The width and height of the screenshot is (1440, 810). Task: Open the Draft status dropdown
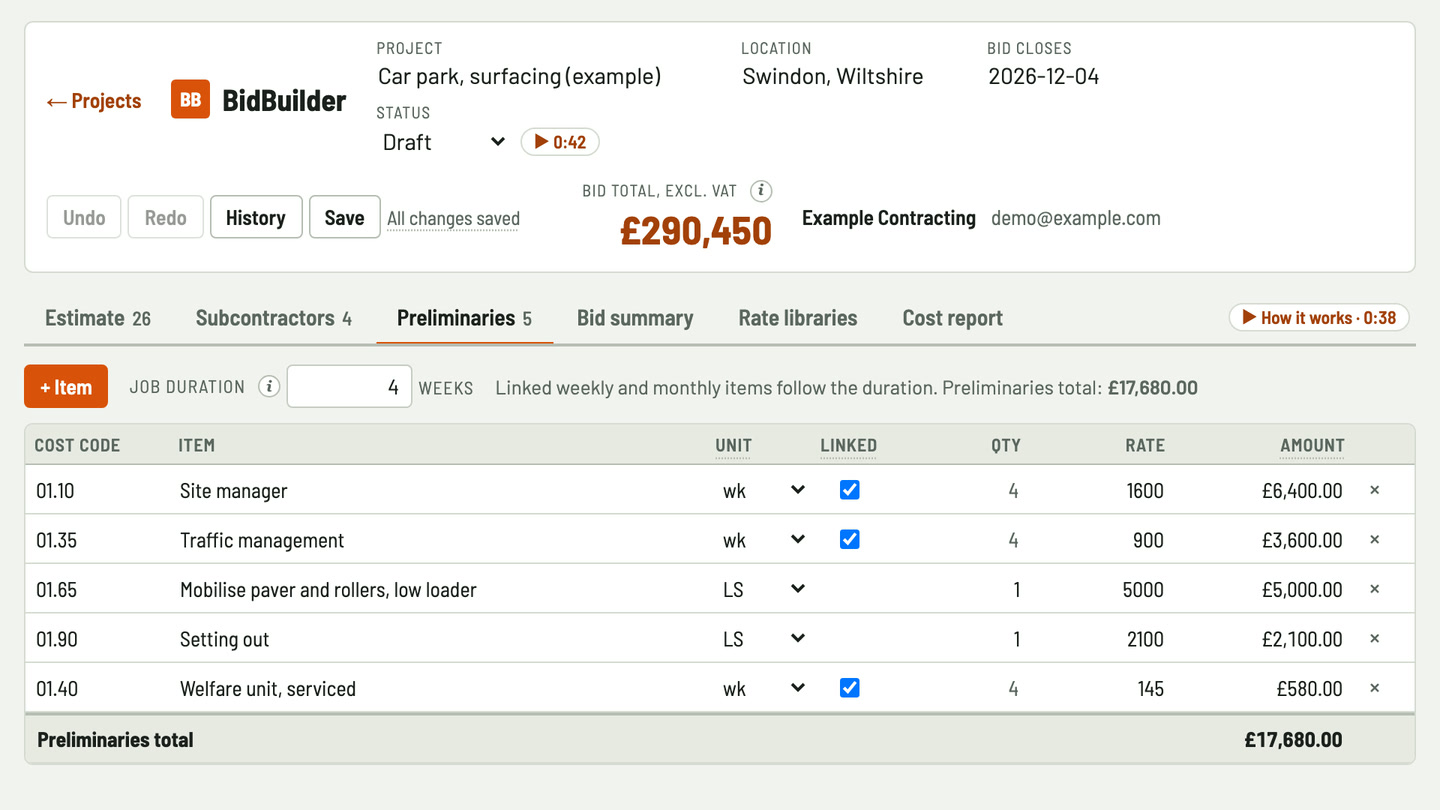[x=443, y=142]
